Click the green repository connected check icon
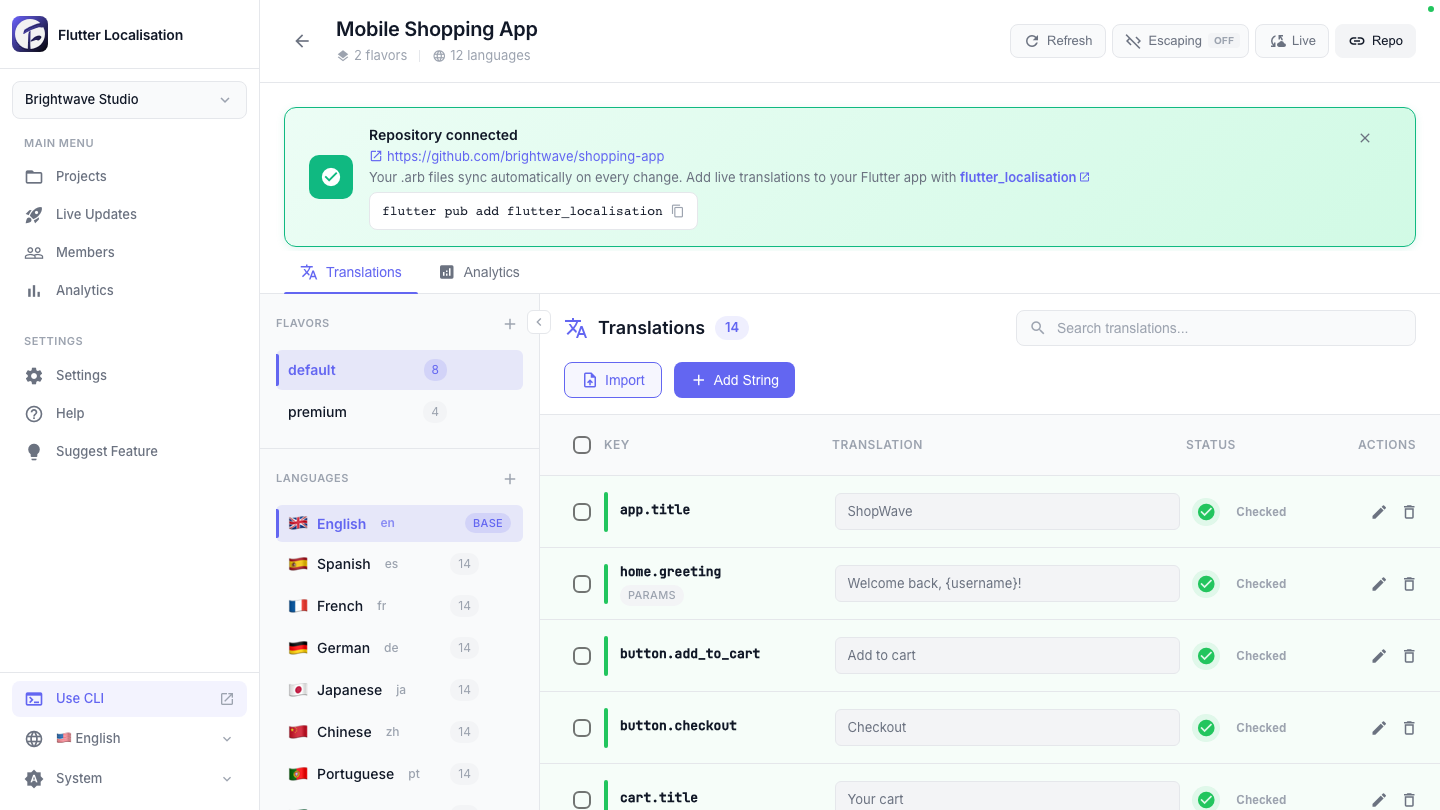Image resolution: width=1440 pixels, height=810 pixels. pyautogui.click(x=331, y=177)
